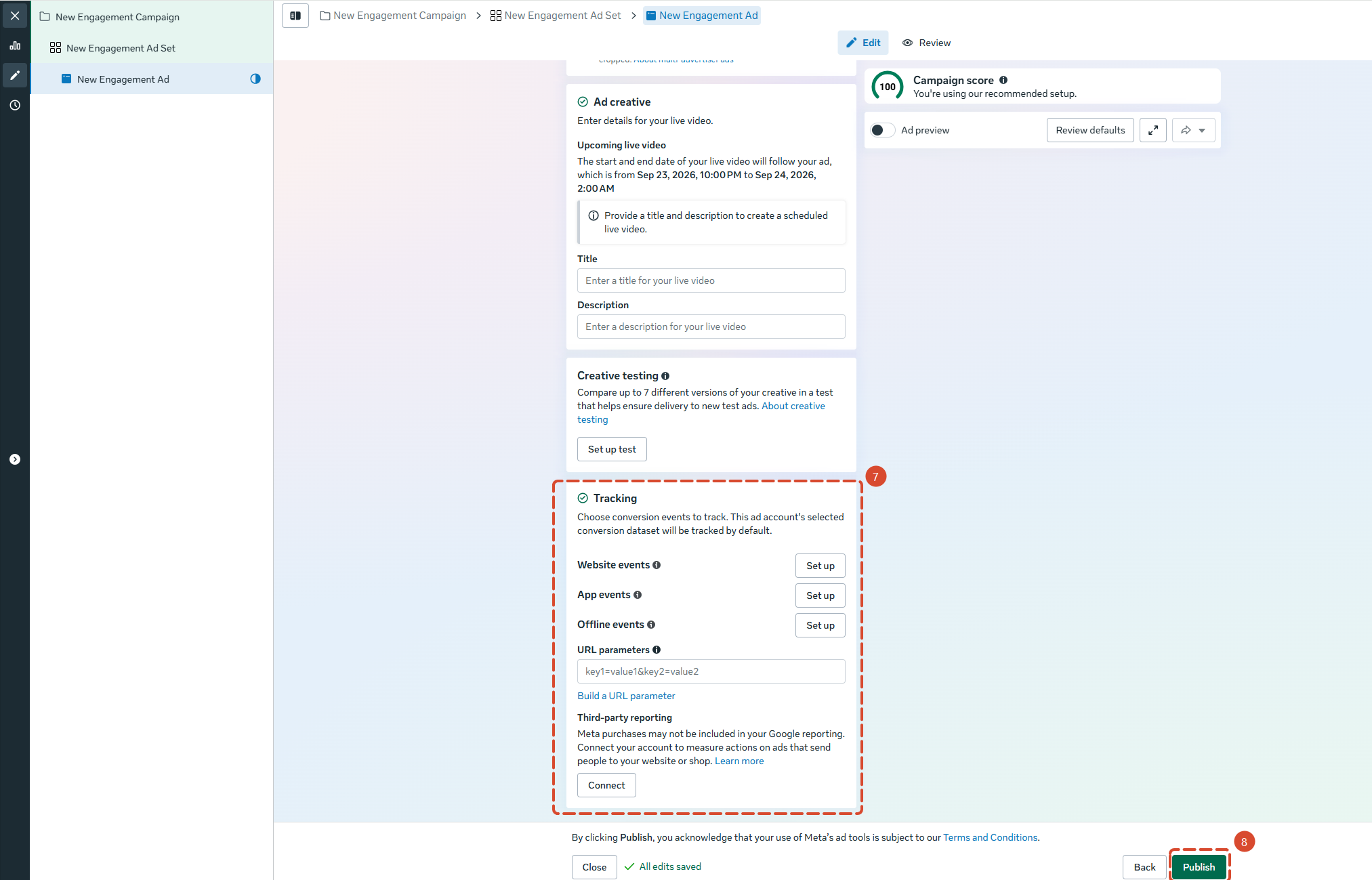
Task: Select New Engagement Ad in tree
Action: click(x=151, y=79)
